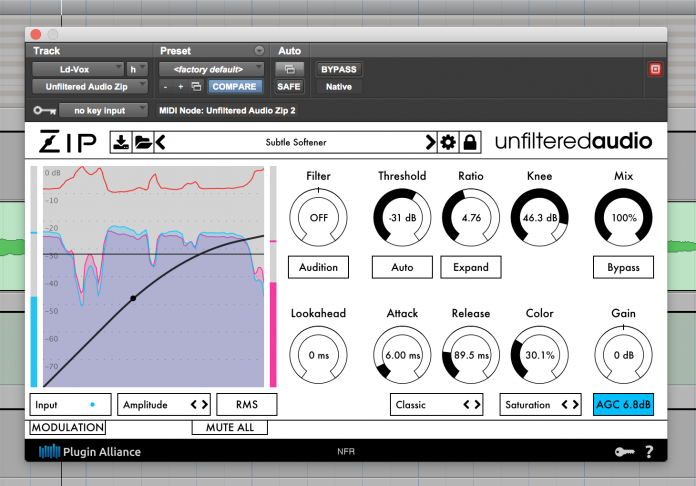Open Saturation color type selector

(x=541, y=404)
